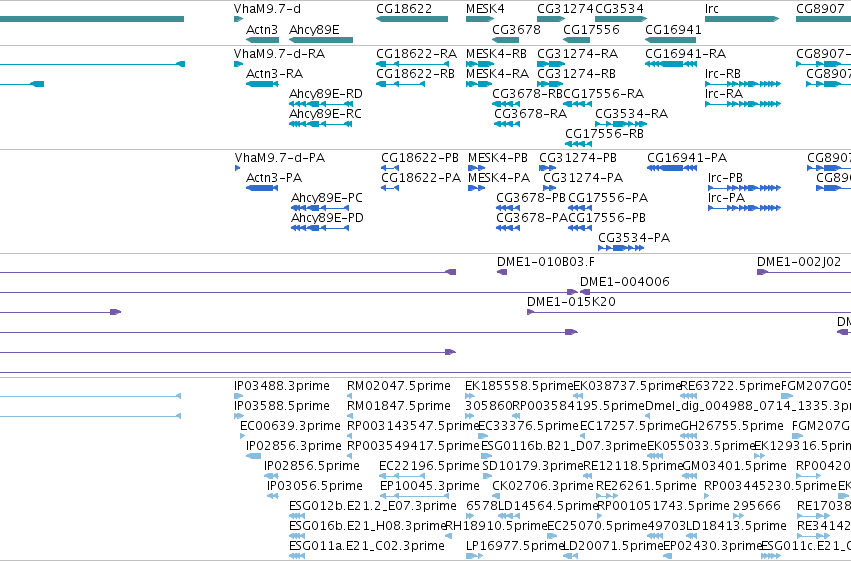This screenshot has width=851, height=561.
Task: Click the Ahcy89E-PD protein label
Action: pyautogui.click(x=327, y=218)
